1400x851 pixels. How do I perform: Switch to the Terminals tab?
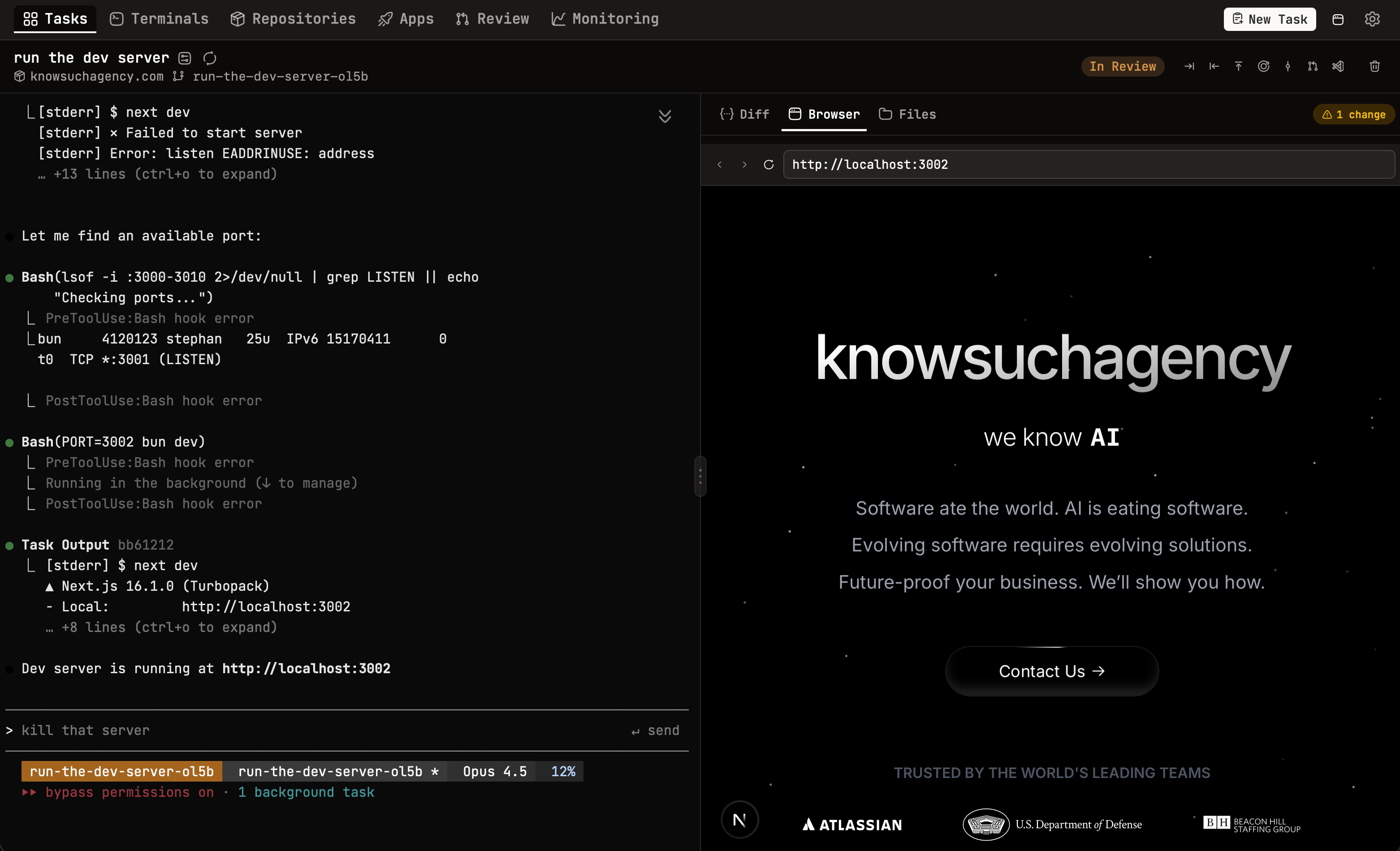pos(159,19)
